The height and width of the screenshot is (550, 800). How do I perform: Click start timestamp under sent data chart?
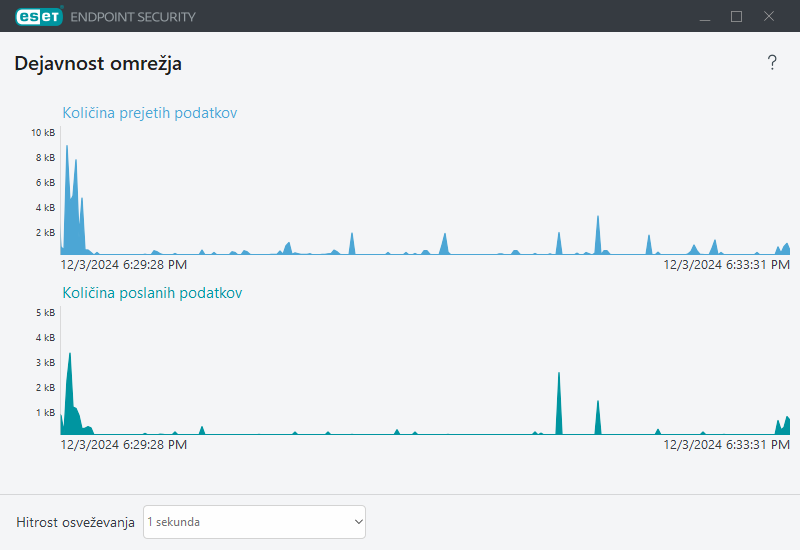(x=123, y=444)
